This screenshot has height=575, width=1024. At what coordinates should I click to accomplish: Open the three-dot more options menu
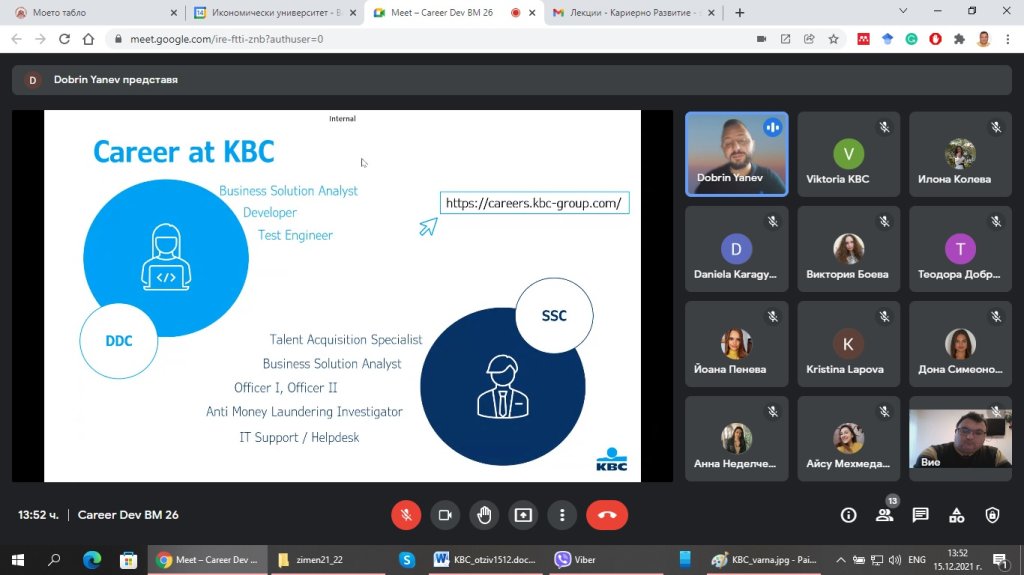pyautogui.click(x=562, y=515)
